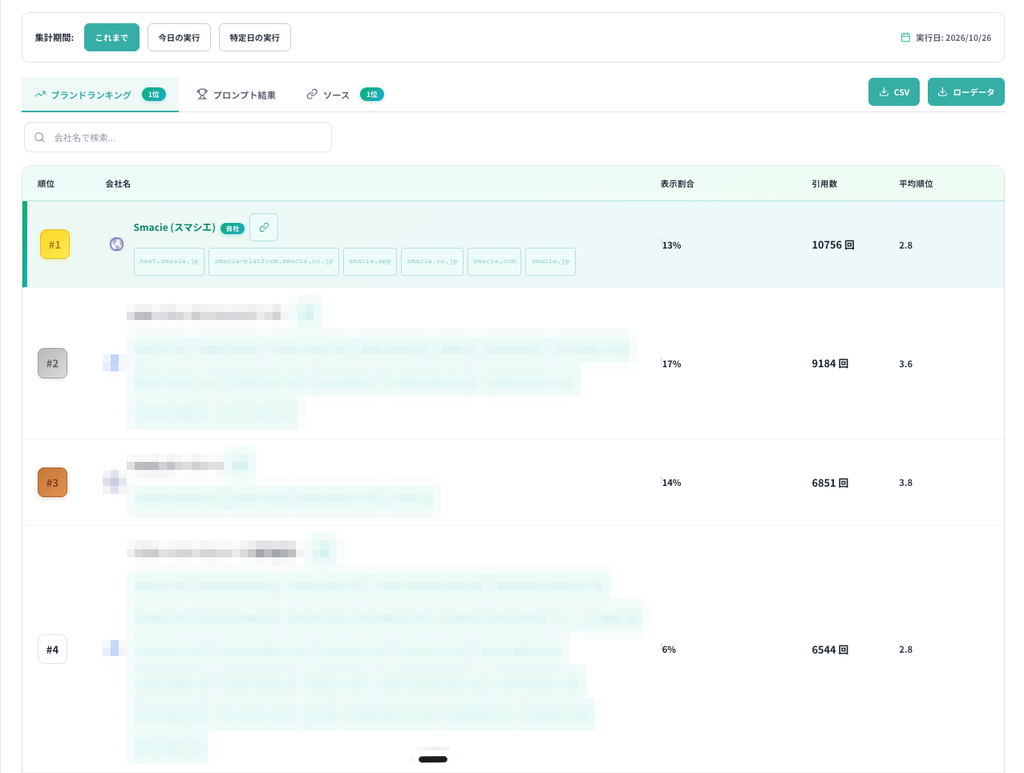Click the globe icon in the Smacie row
The width and height of the screenshot is (1024, 773).
[x=116, y=244]
